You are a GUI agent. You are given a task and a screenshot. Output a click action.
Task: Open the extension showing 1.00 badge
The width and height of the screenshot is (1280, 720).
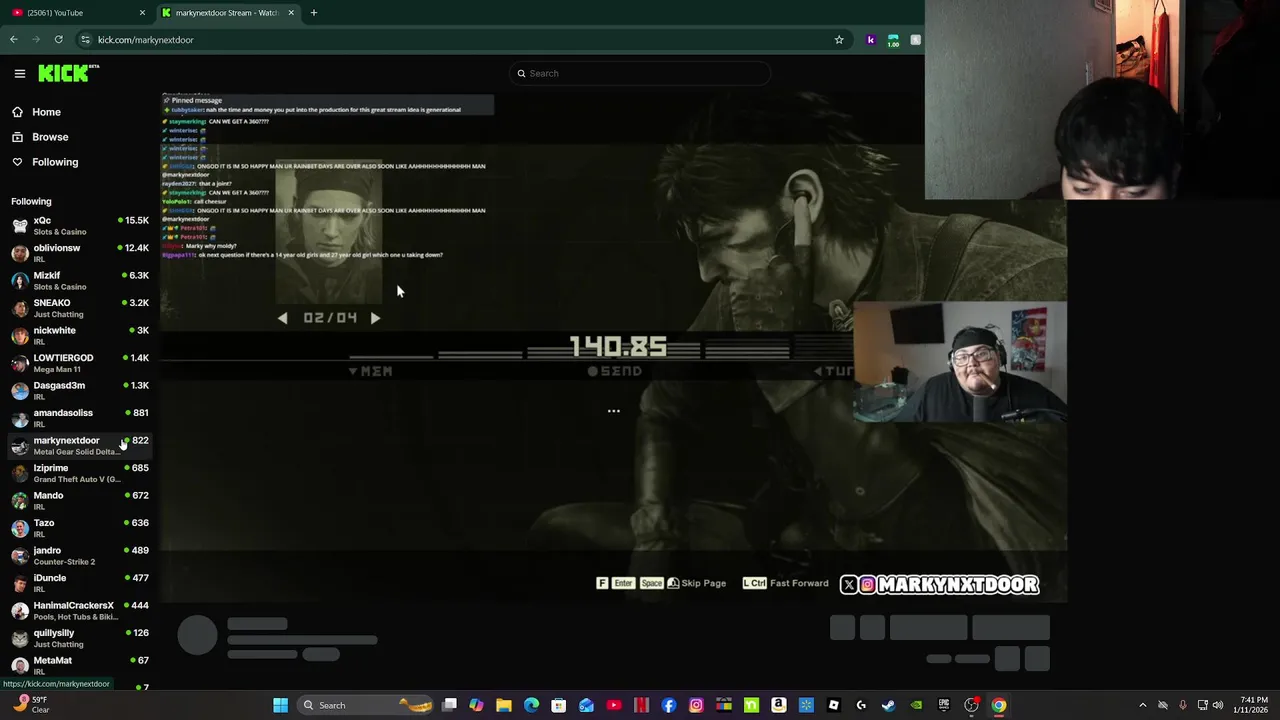893,39
